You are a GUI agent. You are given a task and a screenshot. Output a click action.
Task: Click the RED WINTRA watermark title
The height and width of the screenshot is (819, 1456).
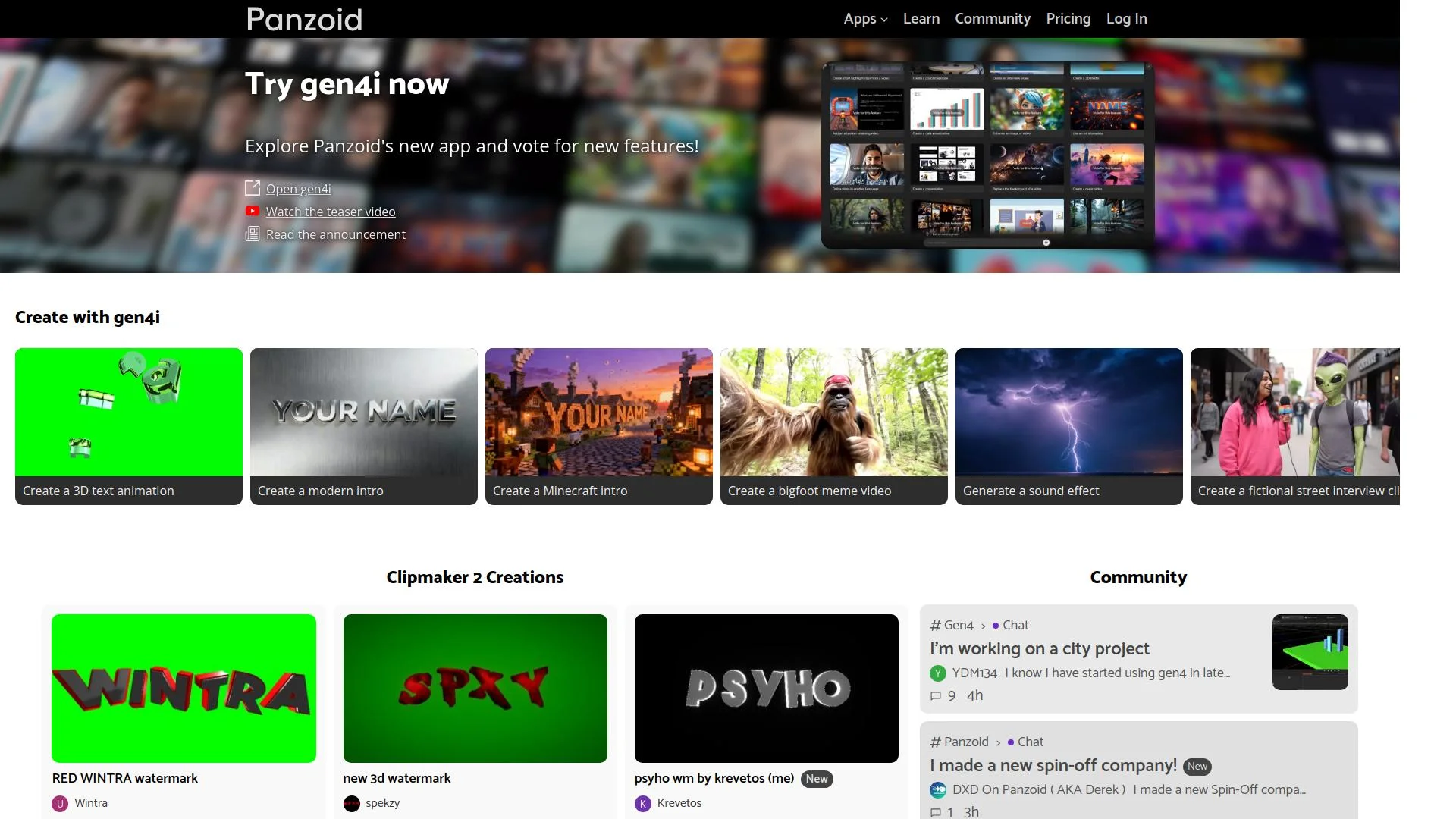tap(125, 778)
